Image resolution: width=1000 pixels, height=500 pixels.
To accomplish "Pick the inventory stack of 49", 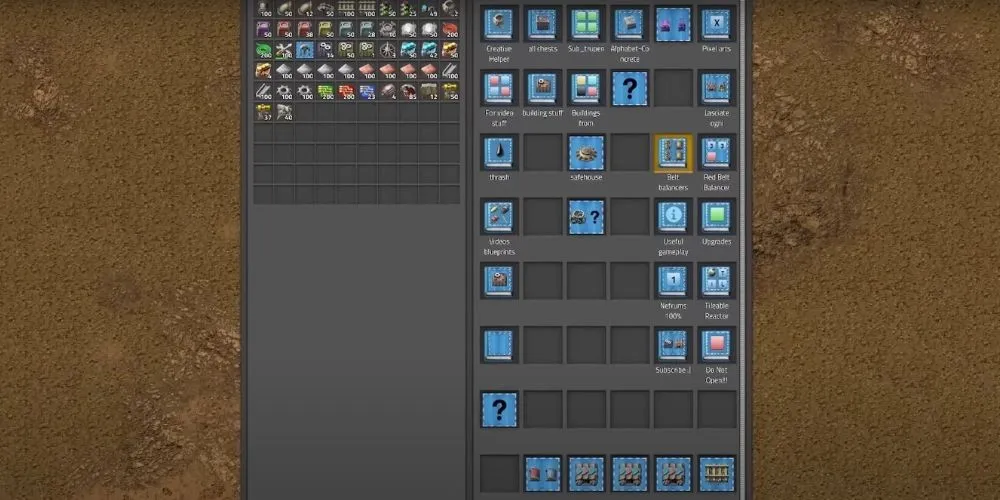I will click(429, 9).
